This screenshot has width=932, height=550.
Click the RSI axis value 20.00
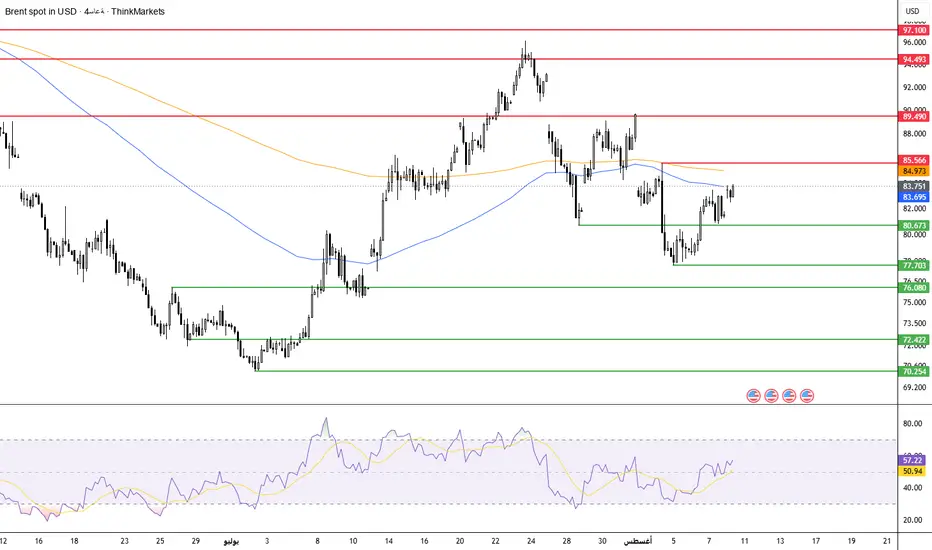pos(912,520)
